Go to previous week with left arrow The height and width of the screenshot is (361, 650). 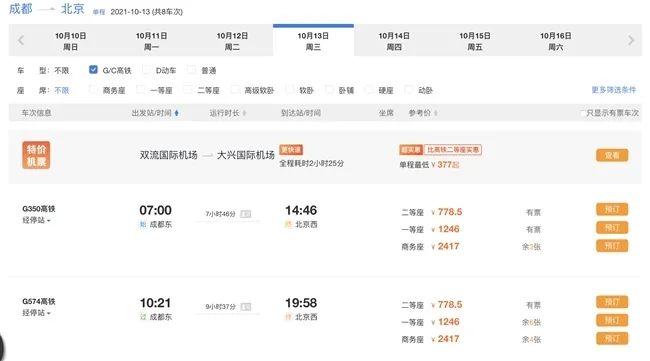[x=21, y=41]
